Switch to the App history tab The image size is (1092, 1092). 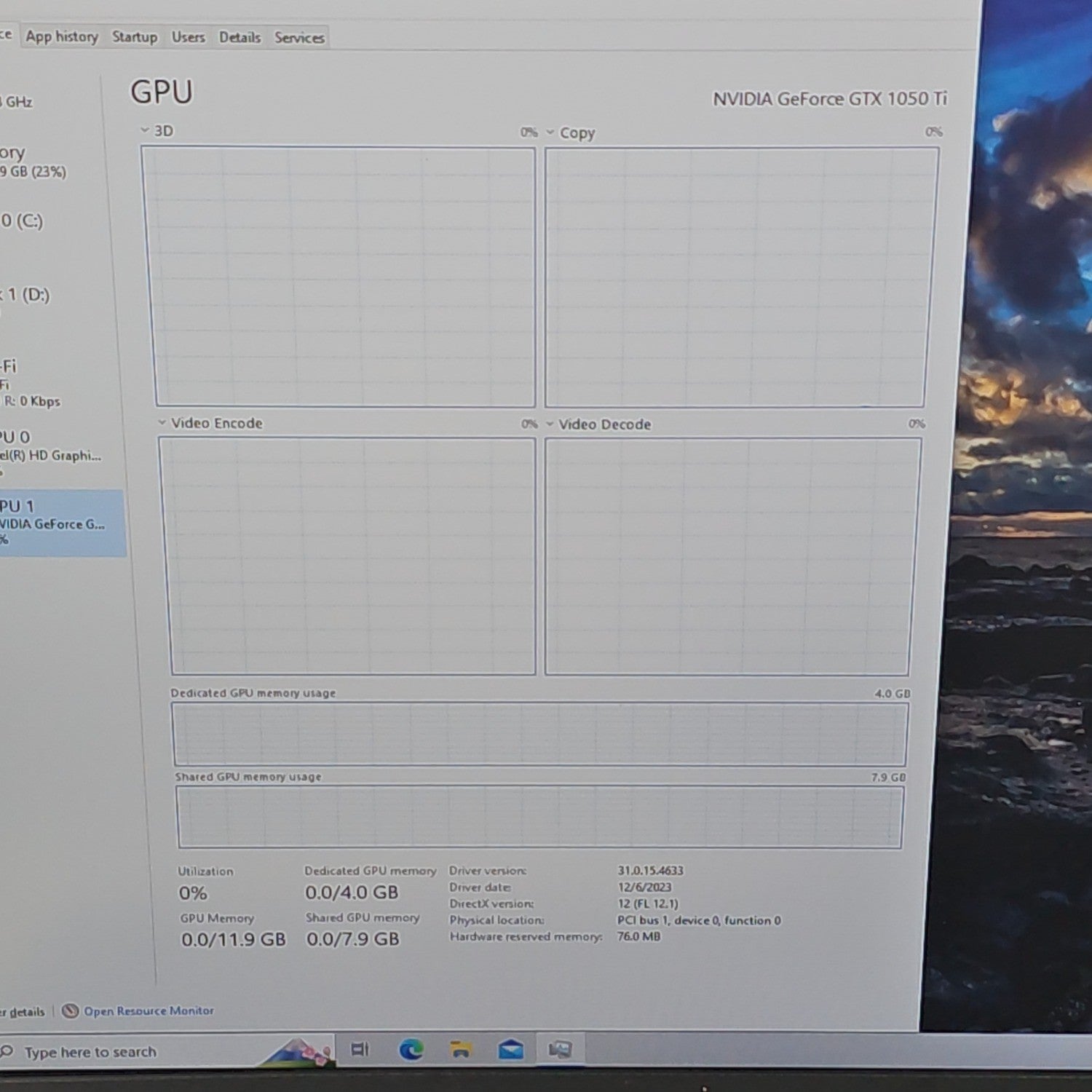pos(62,36)
